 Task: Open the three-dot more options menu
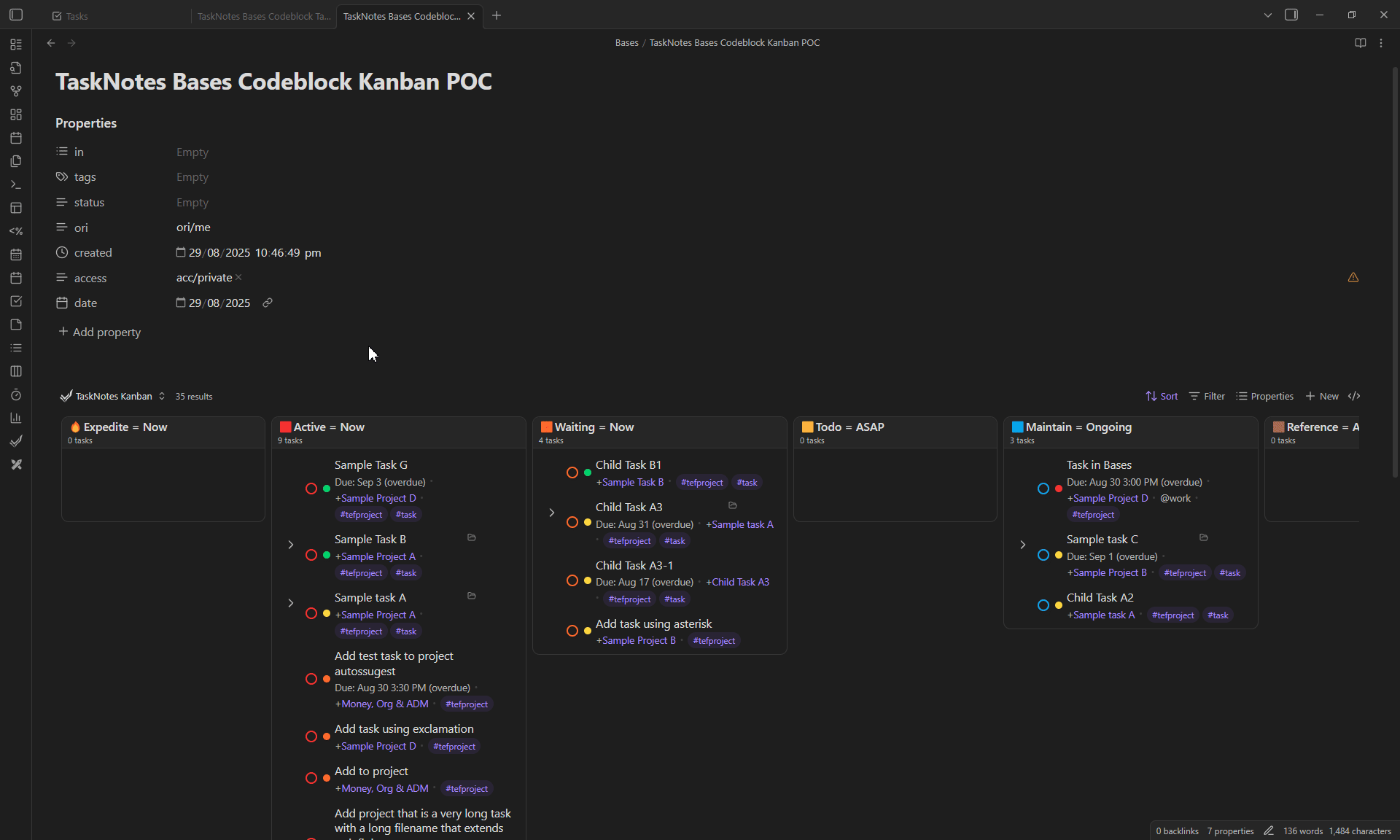1381,43
